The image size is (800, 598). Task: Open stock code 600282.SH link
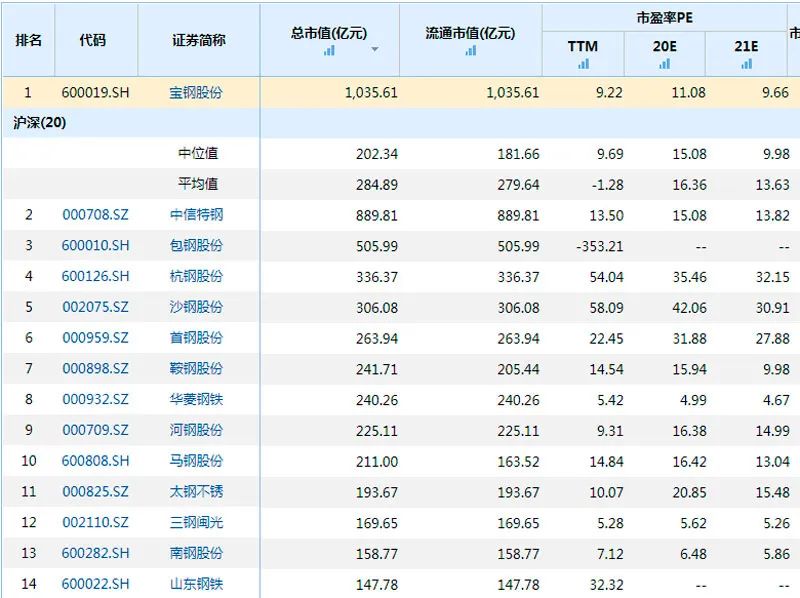pyautogui.click(x=95, y=553)
